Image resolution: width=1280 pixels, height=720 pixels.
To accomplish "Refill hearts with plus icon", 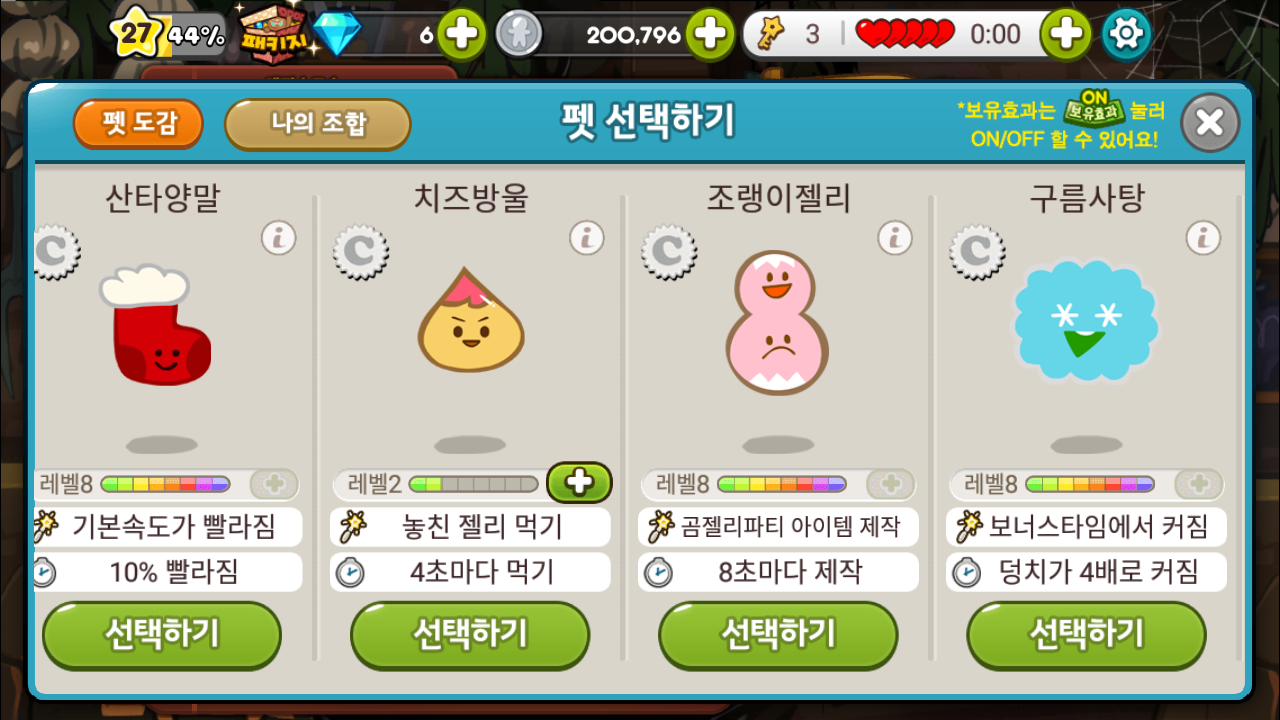I will pyautogui.click(x=1066, y=34).
